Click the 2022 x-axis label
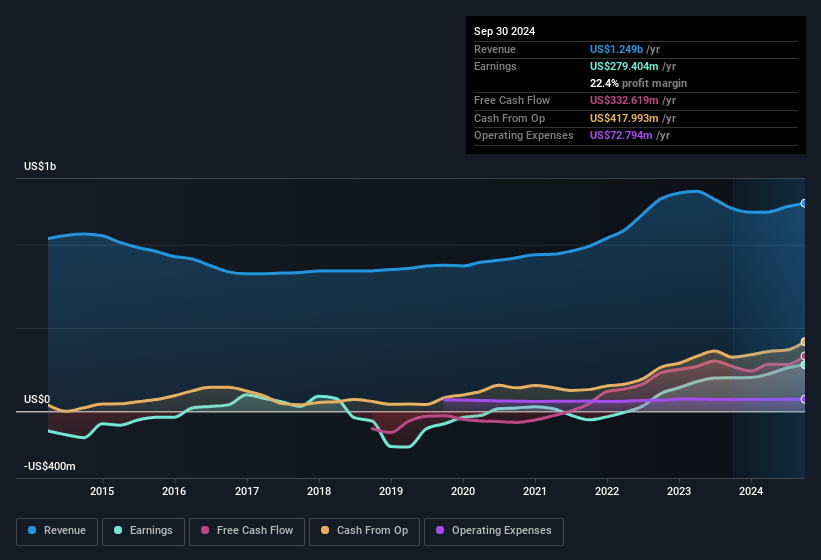The width and height of the screenshot is (821, 560). tap(607, 491)
